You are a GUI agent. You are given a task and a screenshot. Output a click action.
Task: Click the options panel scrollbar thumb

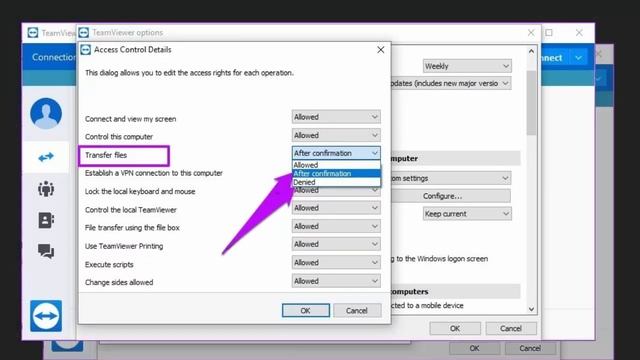(x=531, y=103)
